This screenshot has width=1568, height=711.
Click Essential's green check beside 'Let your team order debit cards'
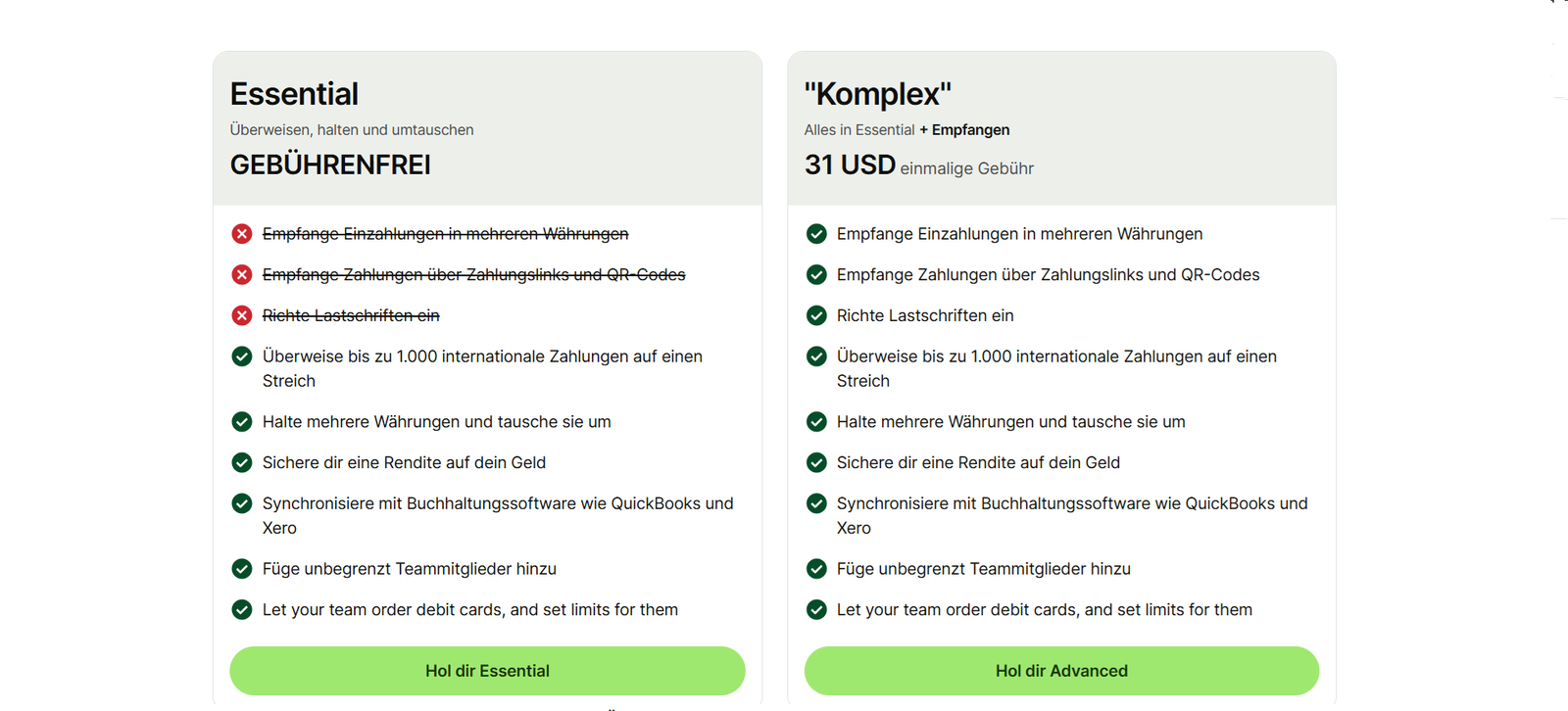tap(242, 610)
